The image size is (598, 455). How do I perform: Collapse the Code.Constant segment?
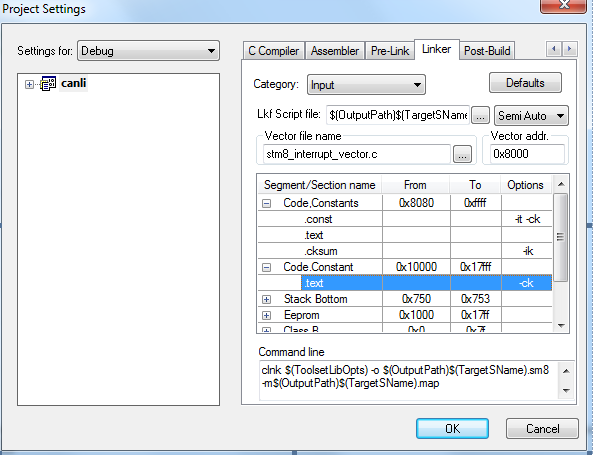[x=267, y=267]
